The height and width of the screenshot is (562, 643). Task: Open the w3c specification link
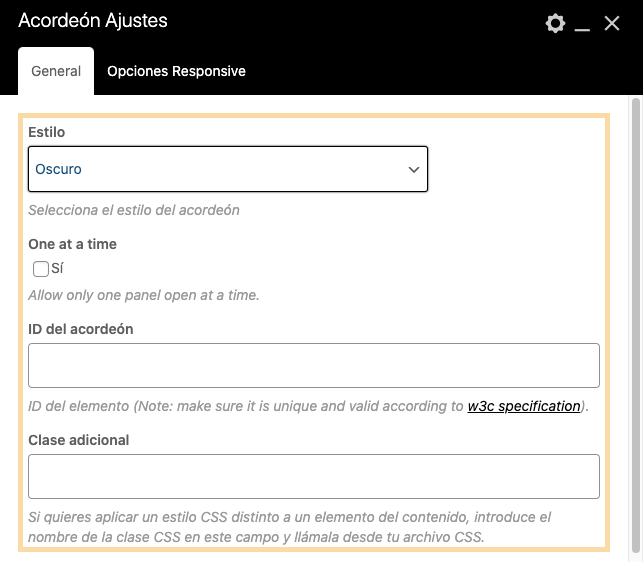[524, 406]
